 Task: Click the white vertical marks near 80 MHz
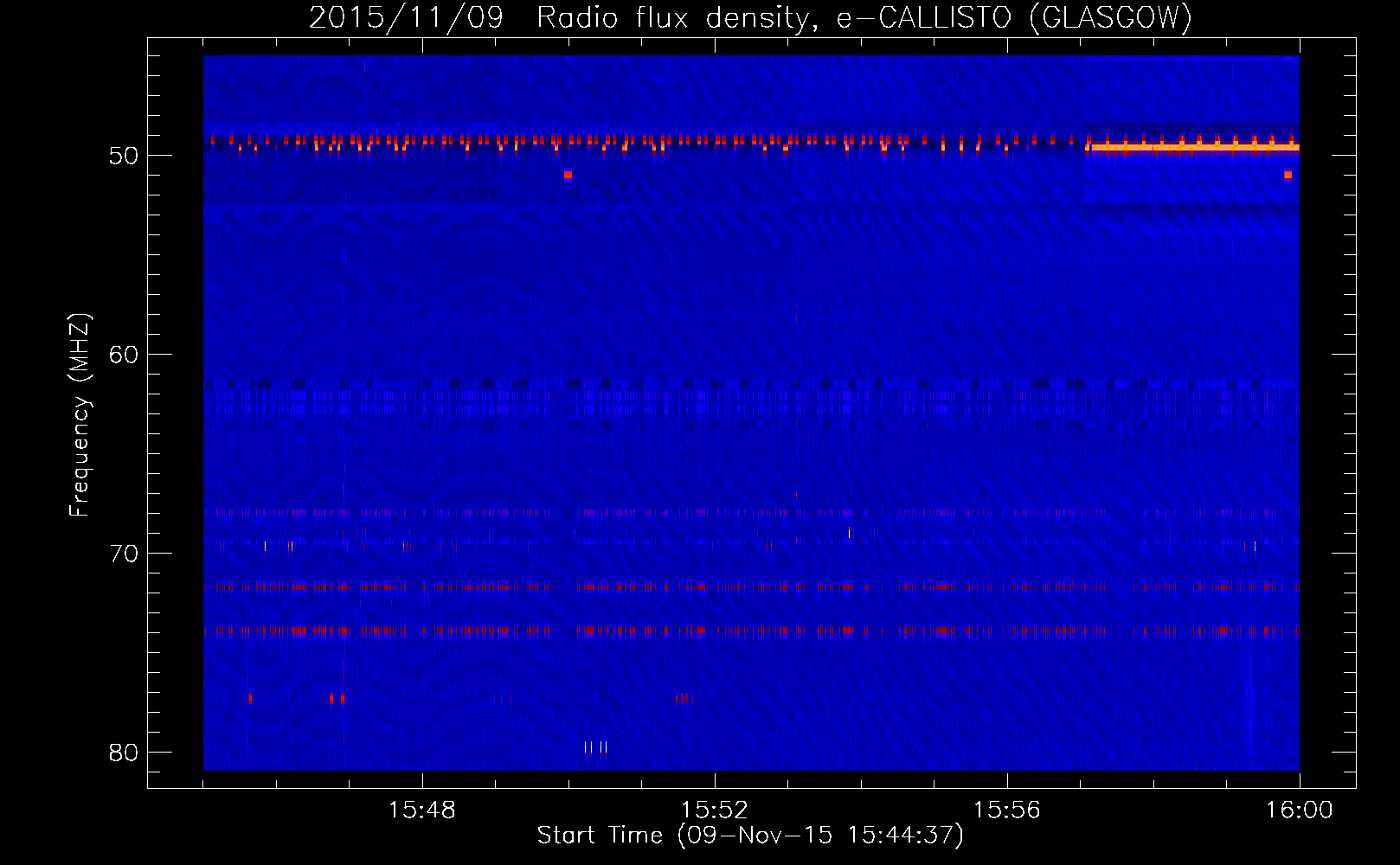coord(596,747)
